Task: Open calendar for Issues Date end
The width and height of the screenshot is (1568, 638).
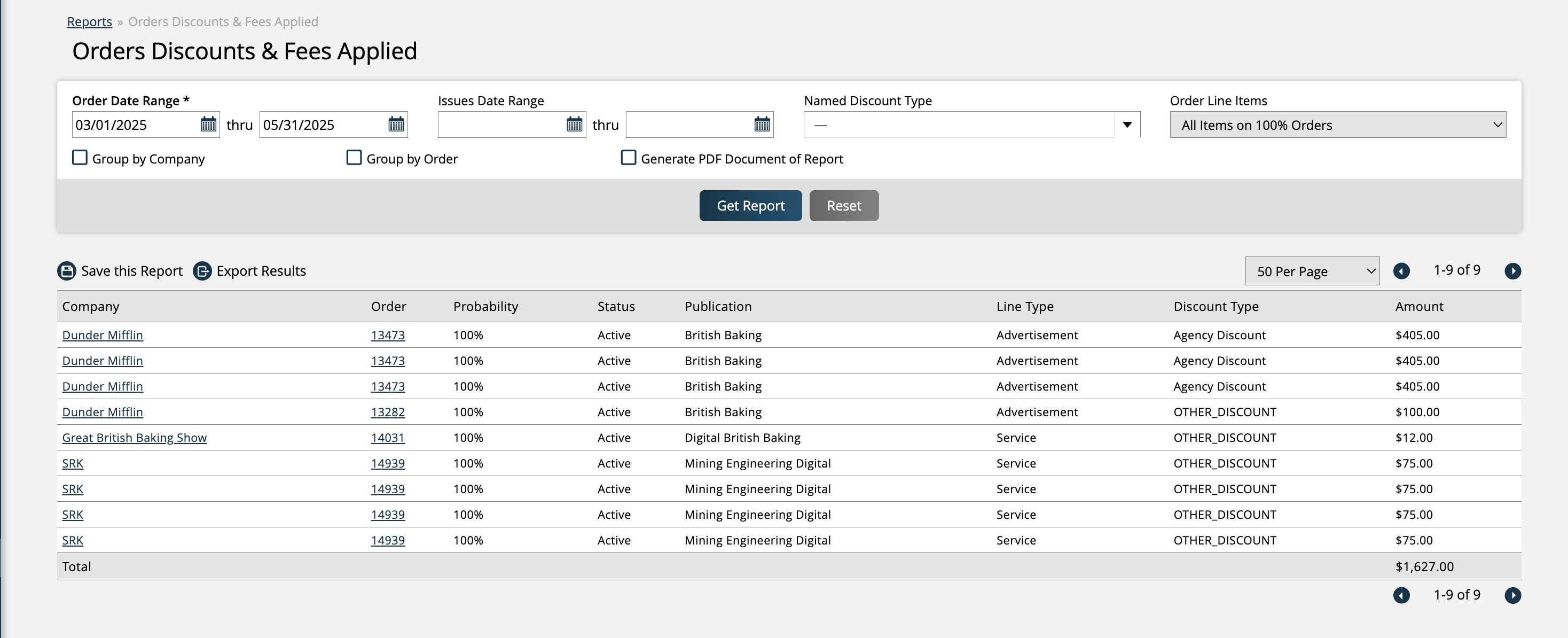Action: click(762, 125)
